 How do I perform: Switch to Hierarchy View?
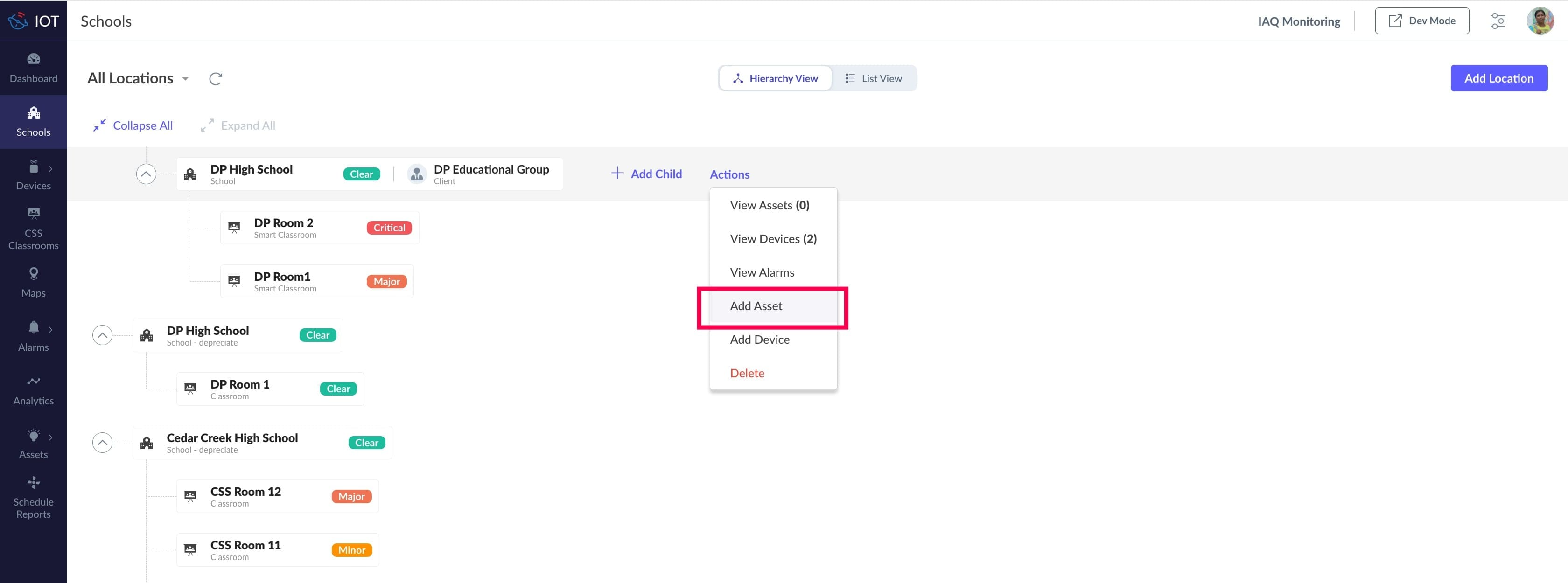[x=775, y=78]
